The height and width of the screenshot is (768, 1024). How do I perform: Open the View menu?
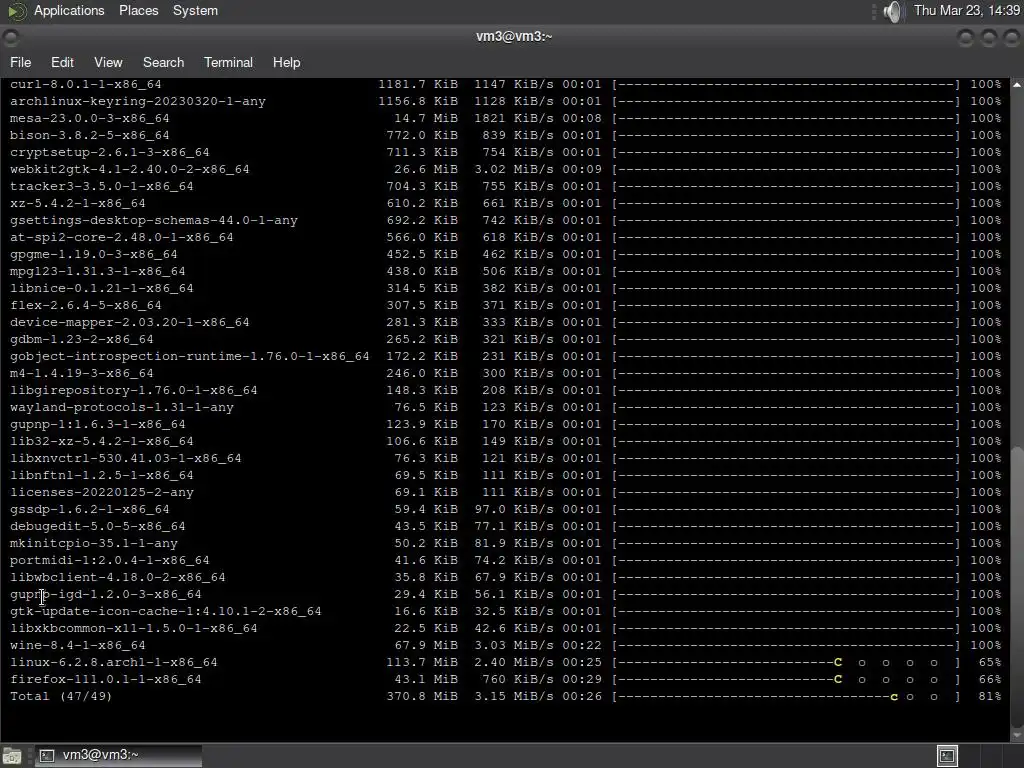(108, 62)
